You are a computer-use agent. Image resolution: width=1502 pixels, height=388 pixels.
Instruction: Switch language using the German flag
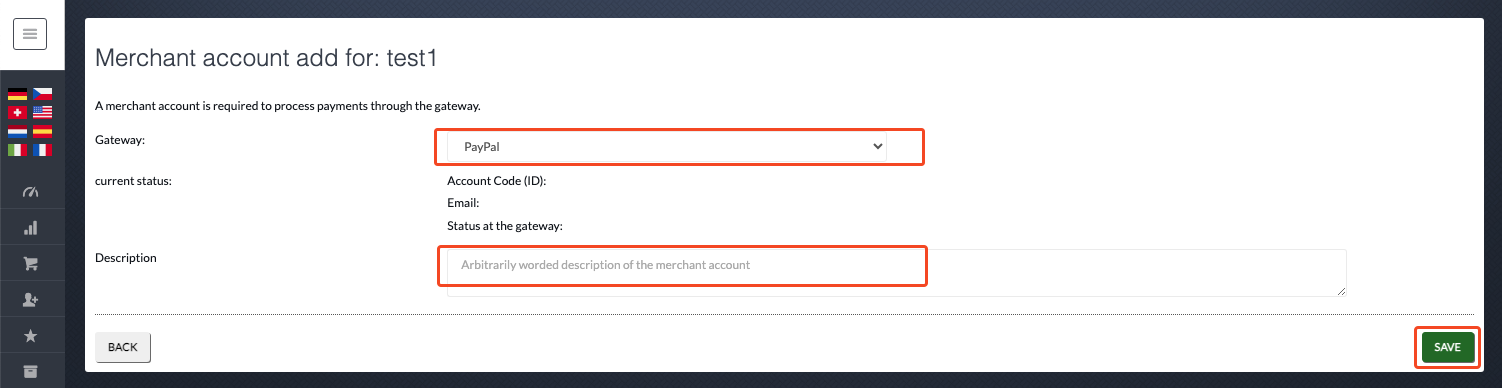point(17,94)
